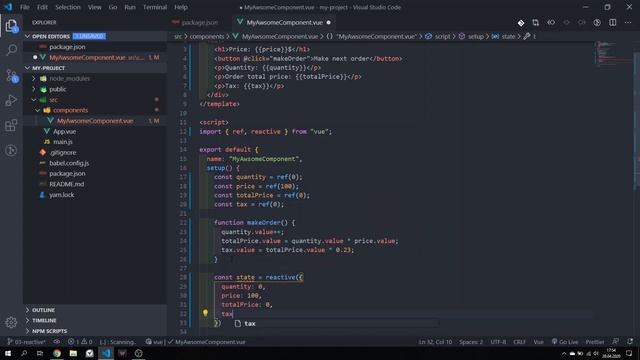This screenshot has height=360, width=640.
Task: Collapse the src folder
Action: coord(53,100)
